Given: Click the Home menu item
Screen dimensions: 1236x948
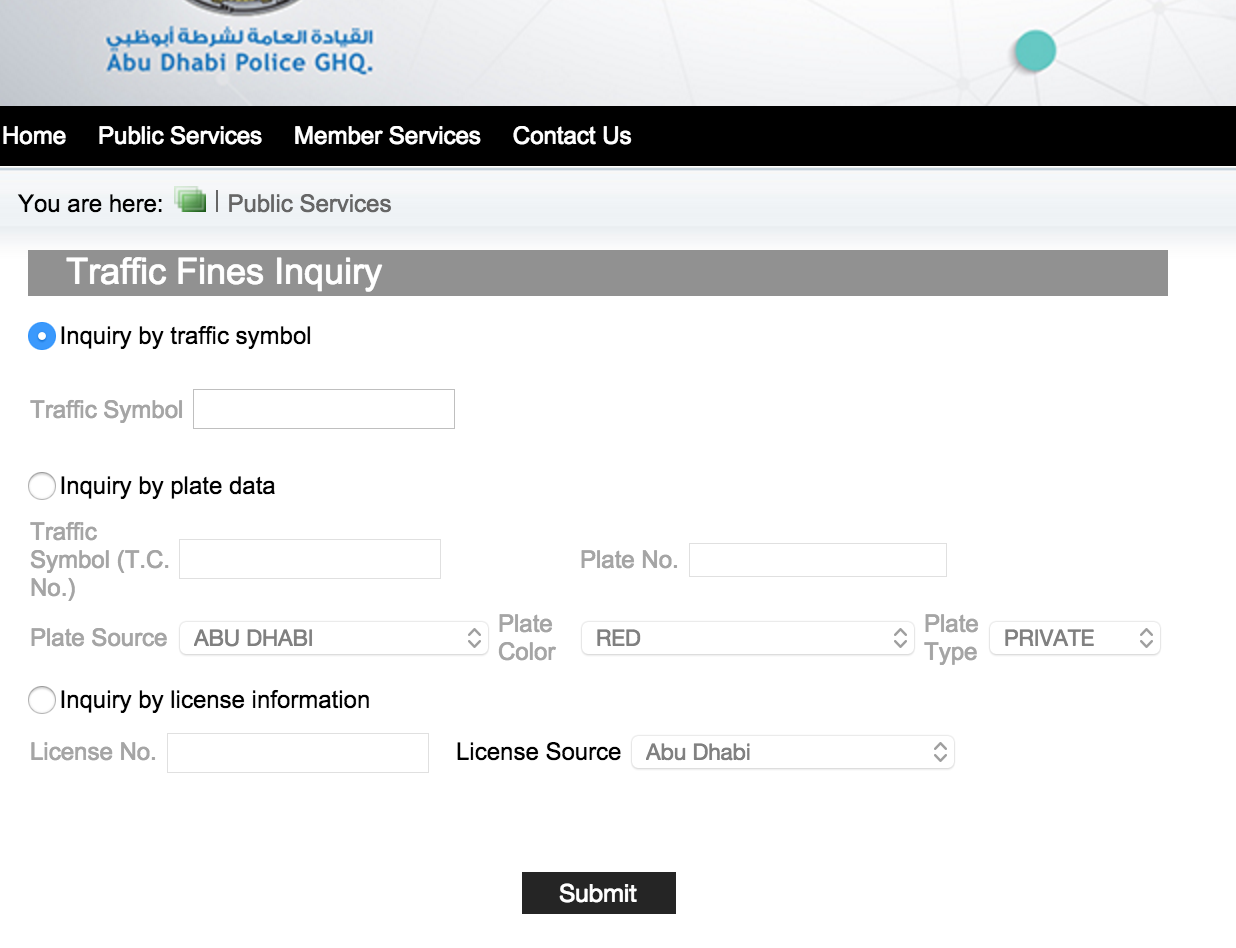Looking at the screenshot, I should [x=33, y=136].
